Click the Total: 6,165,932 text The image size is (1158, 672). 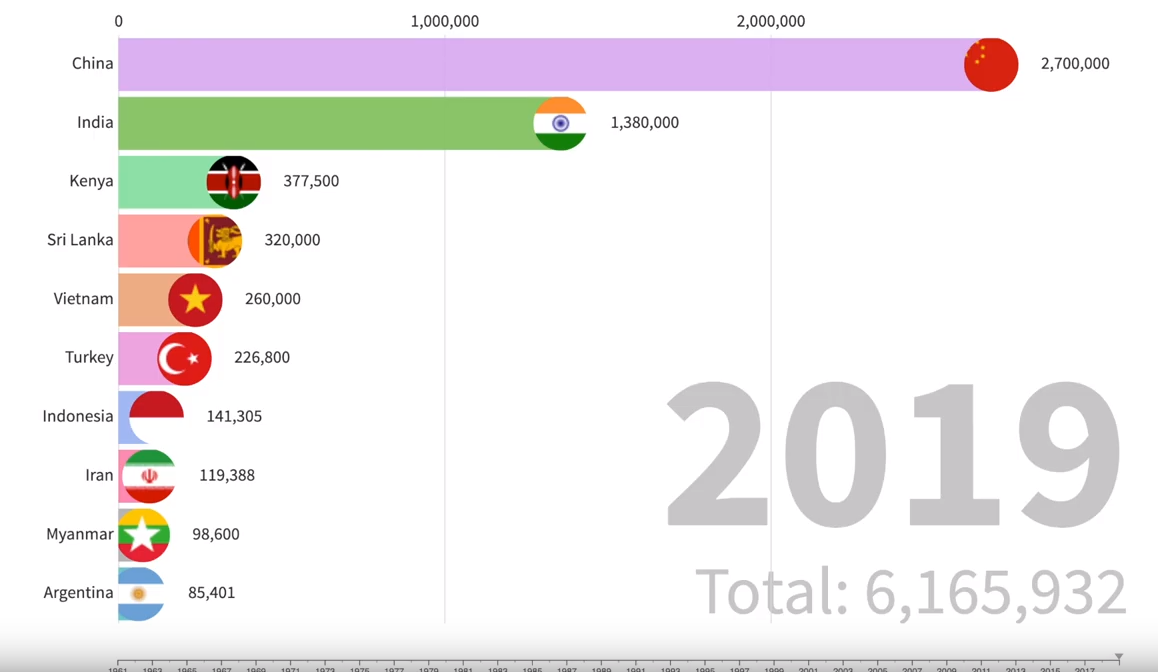click(910, 591)
